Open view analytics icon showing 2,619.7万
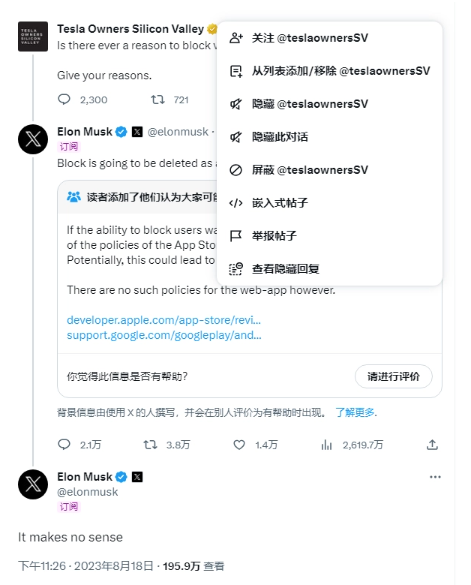Viewport: 471px width, 585px height. (327, 444)
